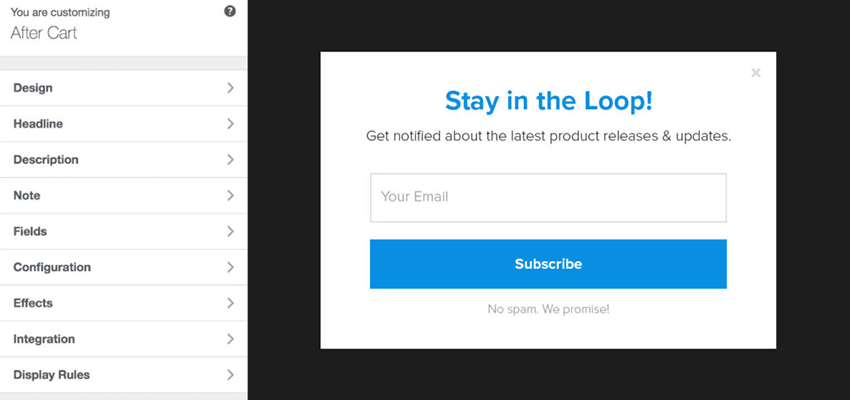Select the "Stay in the Loop!" headline
The width and height of the screenshot is (850, 400).
pyautogui.click(x=548, y=101)
